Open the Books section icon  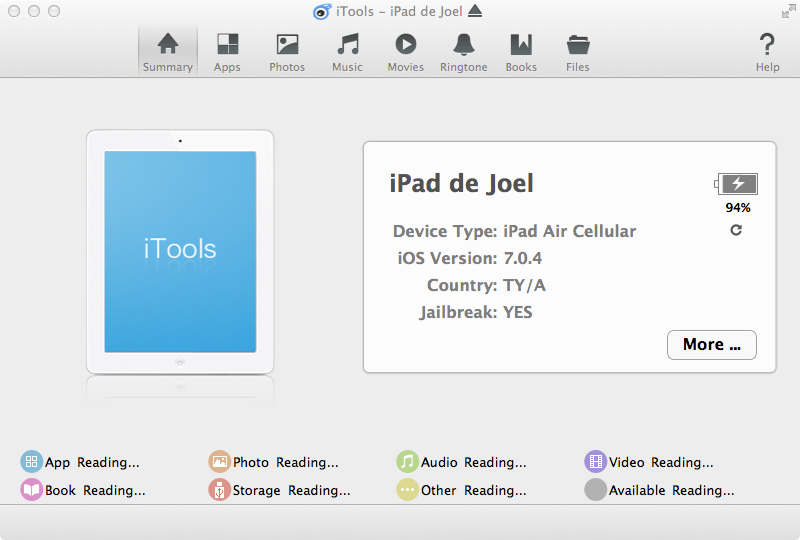point(521,44)
